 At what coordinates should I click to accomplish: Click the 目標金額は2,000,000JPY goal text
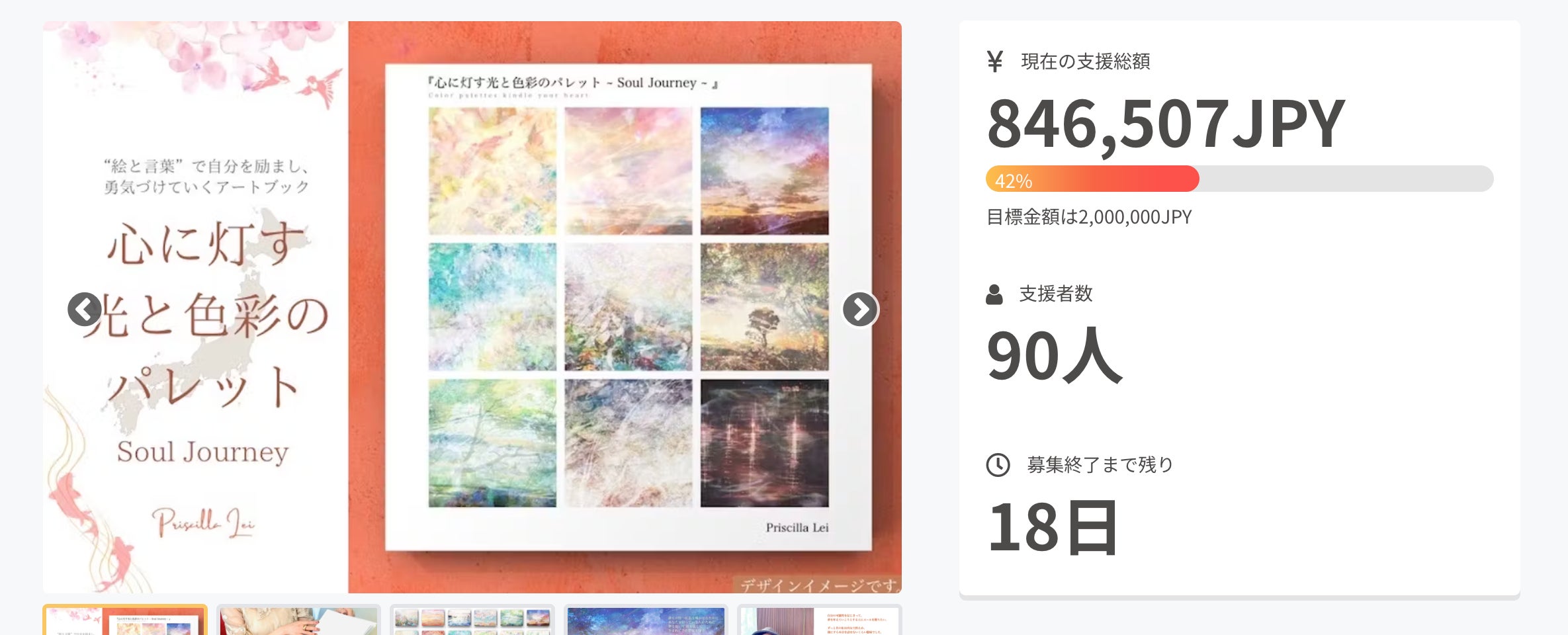tap(1089, 217)
